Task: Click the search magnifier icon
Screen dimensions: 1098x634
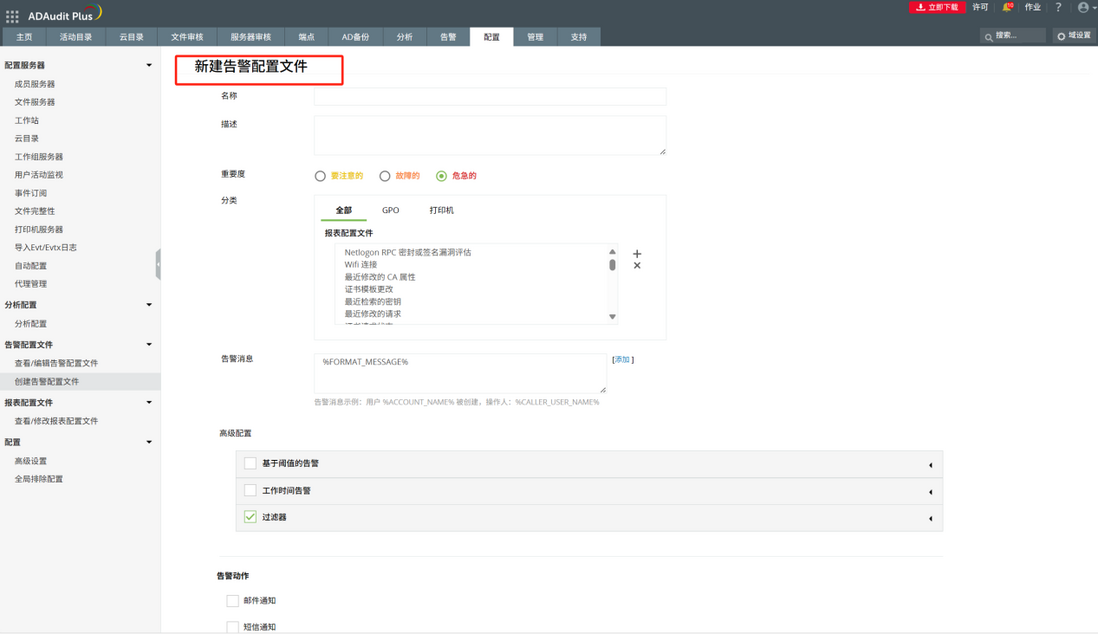Action: click(x=989, y=36)
